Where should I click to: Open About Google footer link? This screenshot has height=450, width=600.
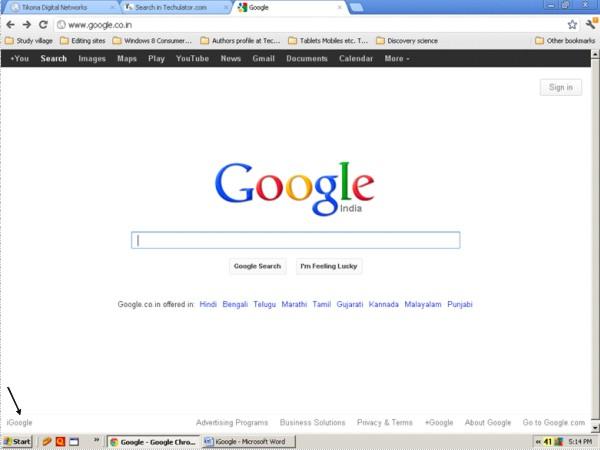point(488,422)
